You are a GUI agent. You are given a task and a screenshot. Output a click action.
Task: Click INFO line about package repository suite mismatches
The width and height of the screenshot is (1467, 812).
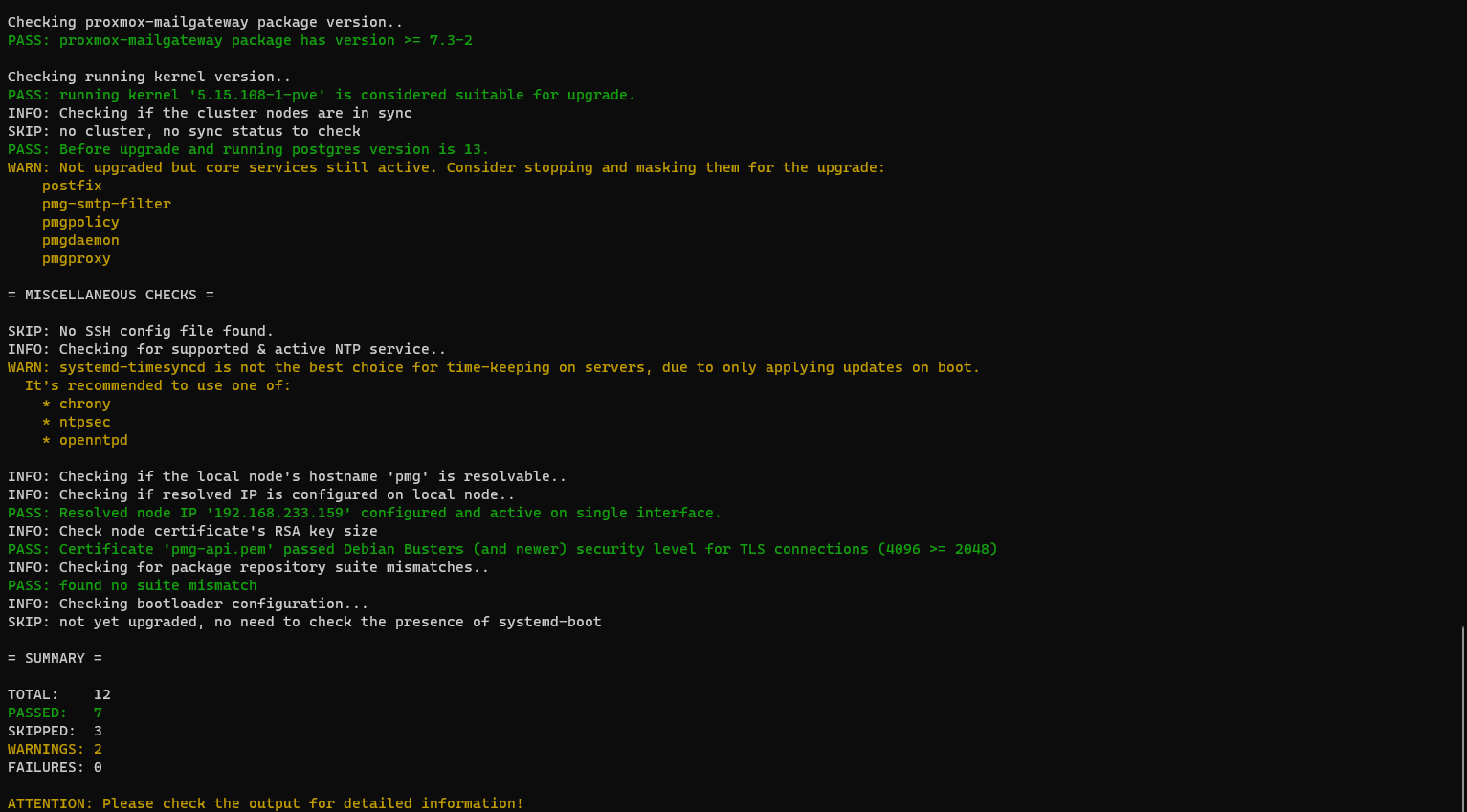tap(249, 567)
